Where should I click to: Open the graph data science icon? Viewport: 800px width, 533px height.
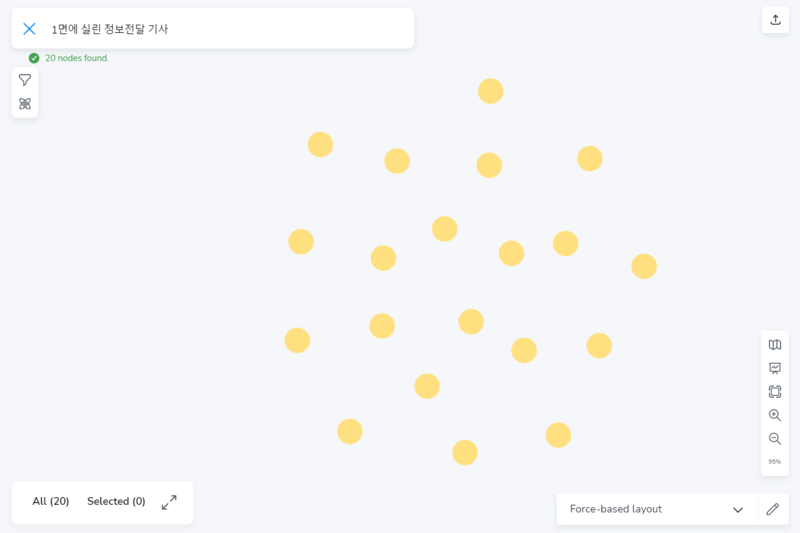click(25, 104)
